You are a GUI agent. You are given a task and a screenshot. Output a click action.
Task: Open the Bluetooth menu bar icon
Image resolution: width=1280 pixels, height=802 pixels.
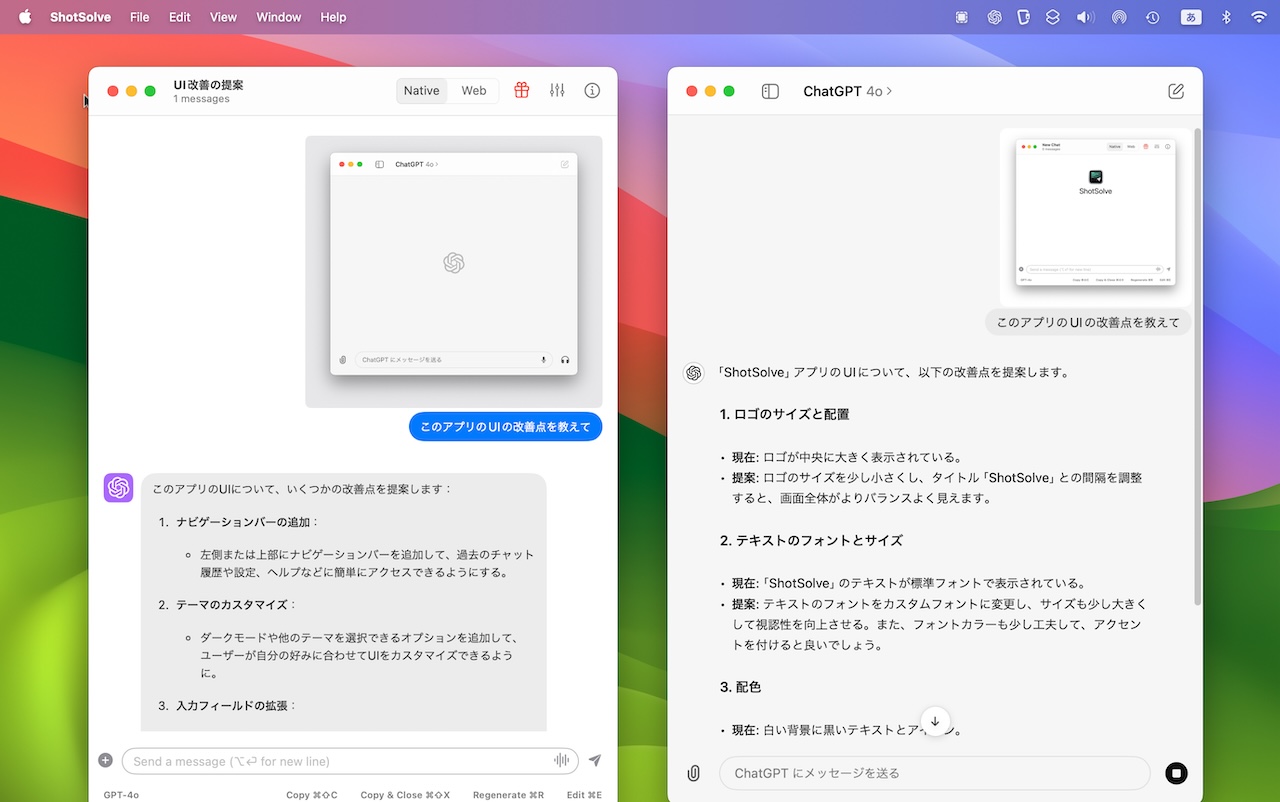[1226, 17]
